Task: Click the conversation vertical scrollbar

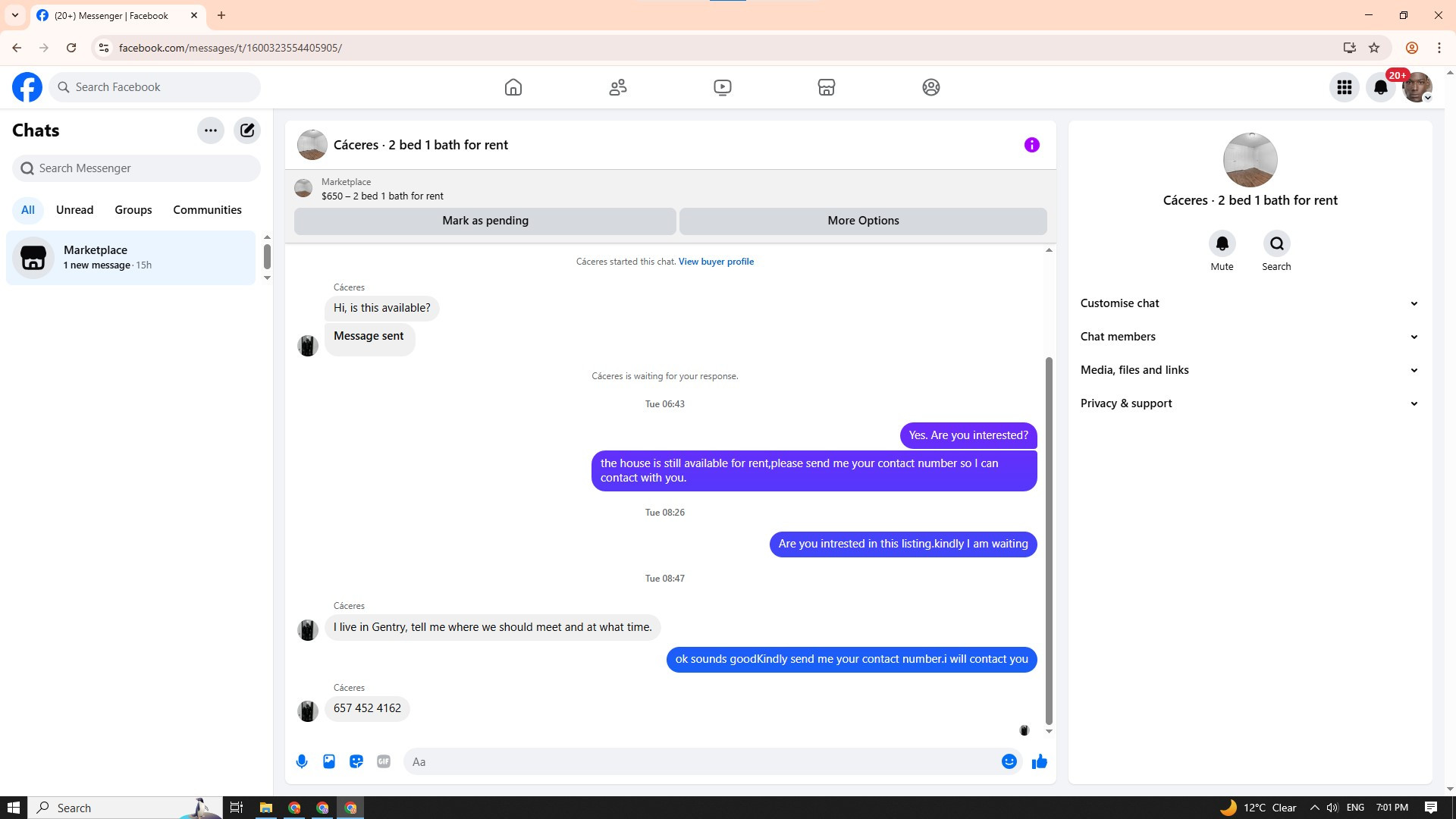Action: (x=1049, y=540)
